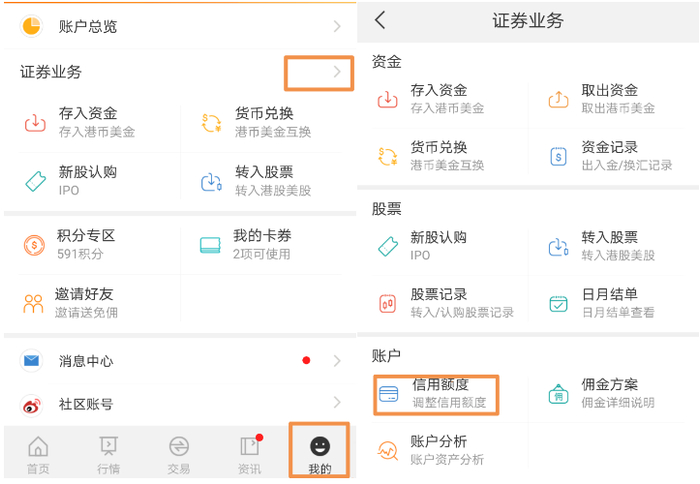This screenshot has height=484, width=700.
Task: Tap 取出资金 withdraw funds icon
Action: tap(558, 99)
